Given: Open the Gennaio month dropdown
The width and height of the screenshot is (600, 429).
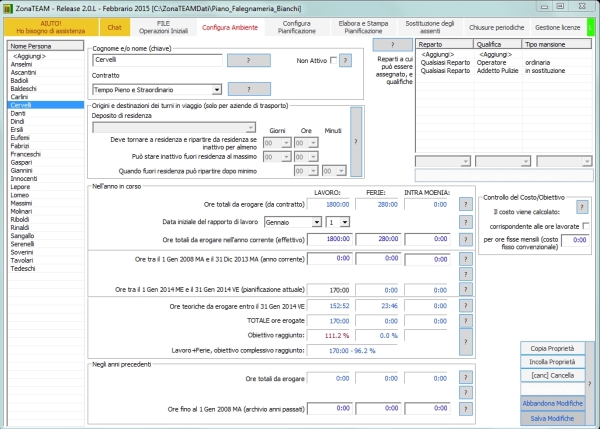Looking at the screenshot, I should click(293, 222).
